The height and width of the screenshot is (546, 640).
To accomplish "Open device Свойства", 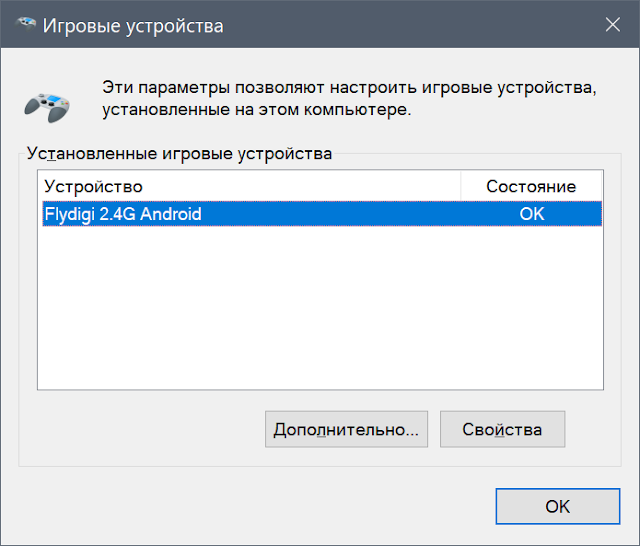I will pos(502,429).
